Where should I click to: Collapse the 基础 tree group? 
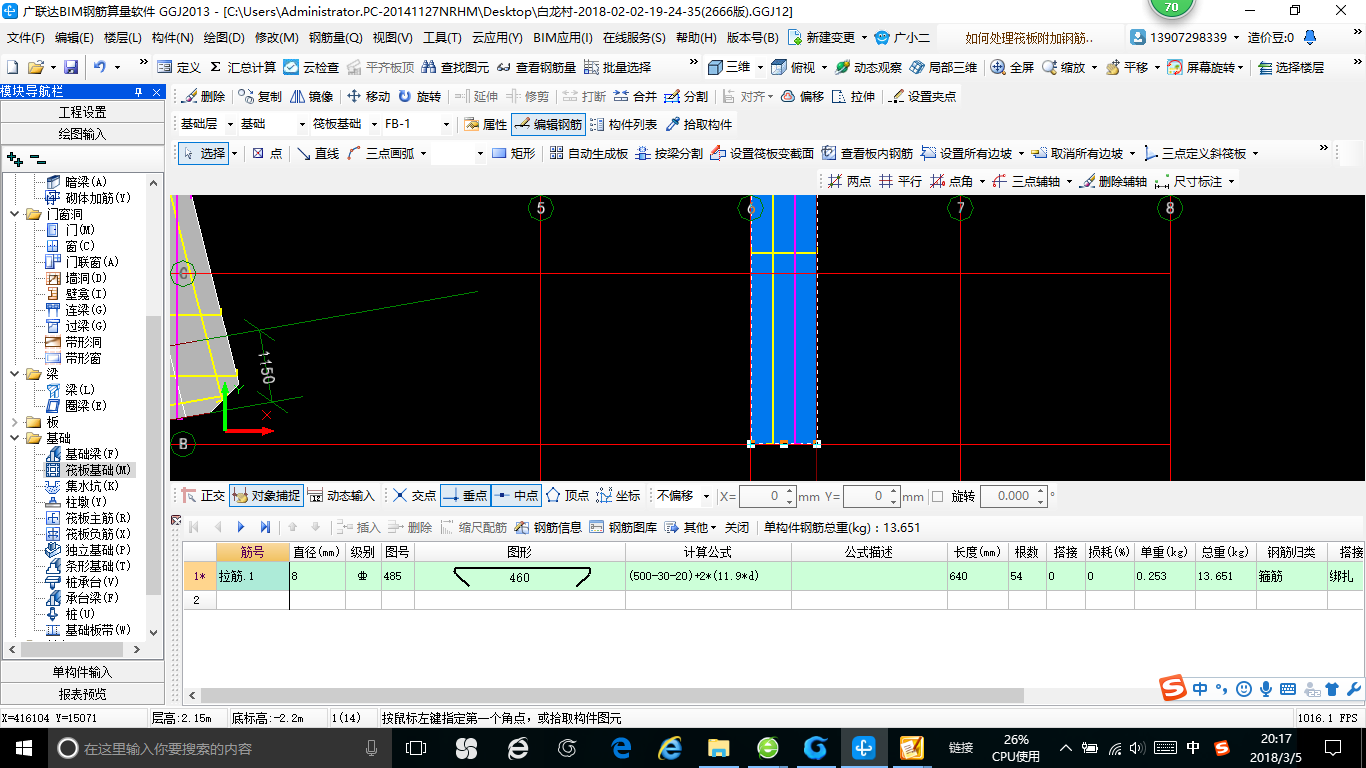(x=16, y=438)
